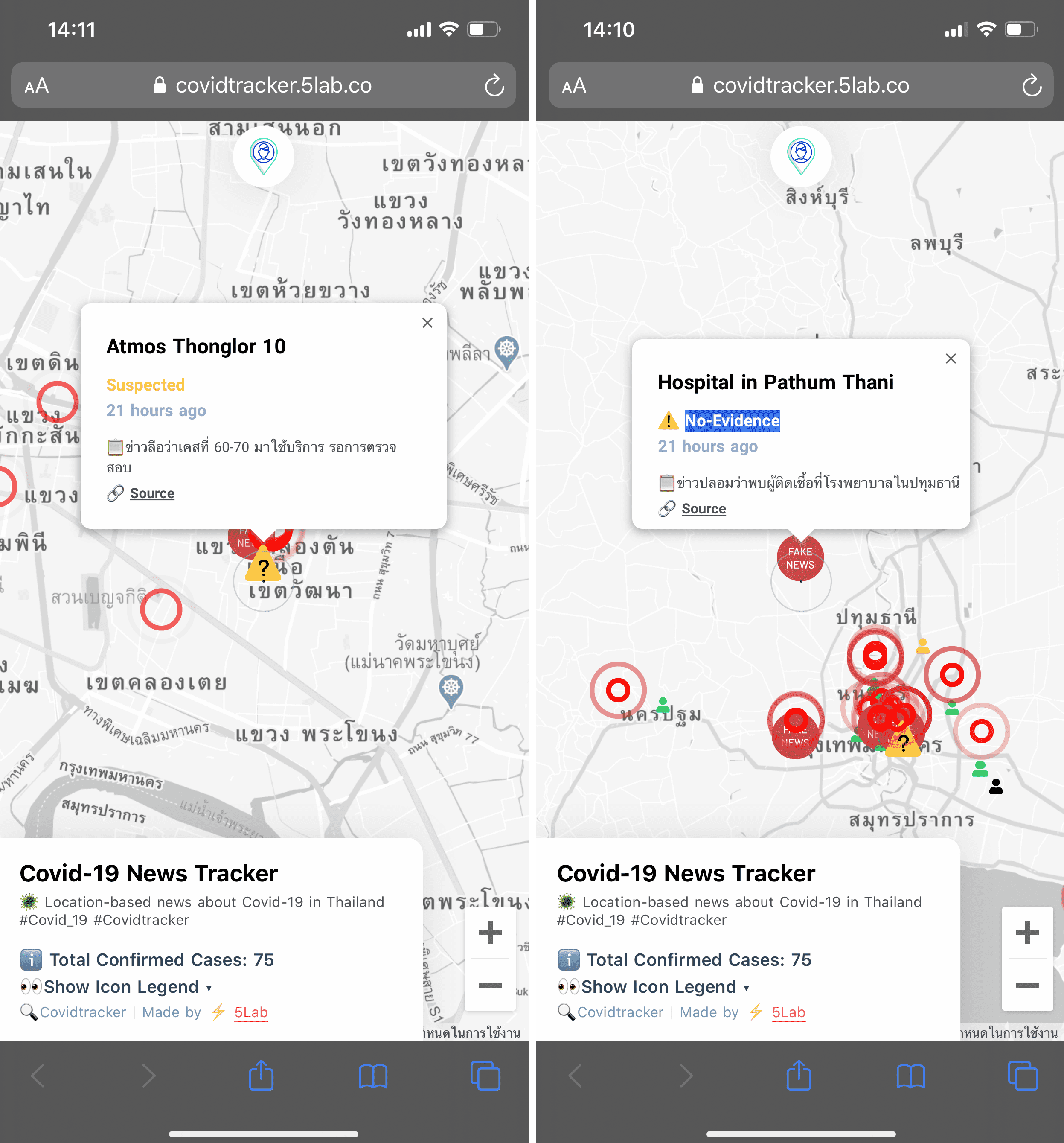Zoom in on the left map
This screenshot has height=1143, width=1064.
tap(490, 933)
